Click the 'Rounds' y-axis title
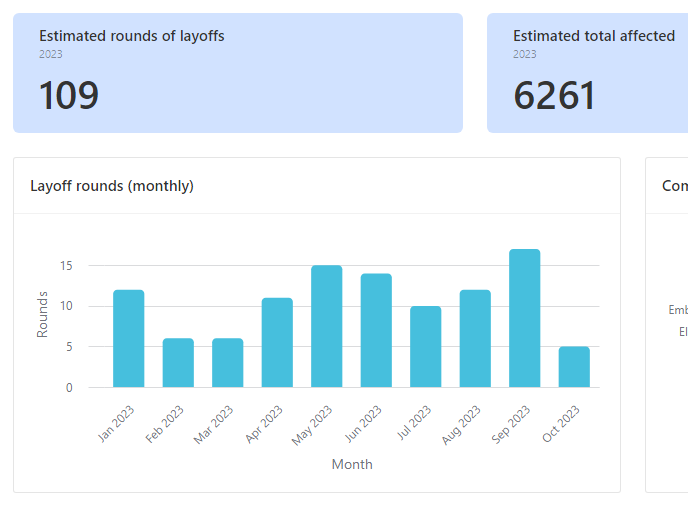 point(43,314)
